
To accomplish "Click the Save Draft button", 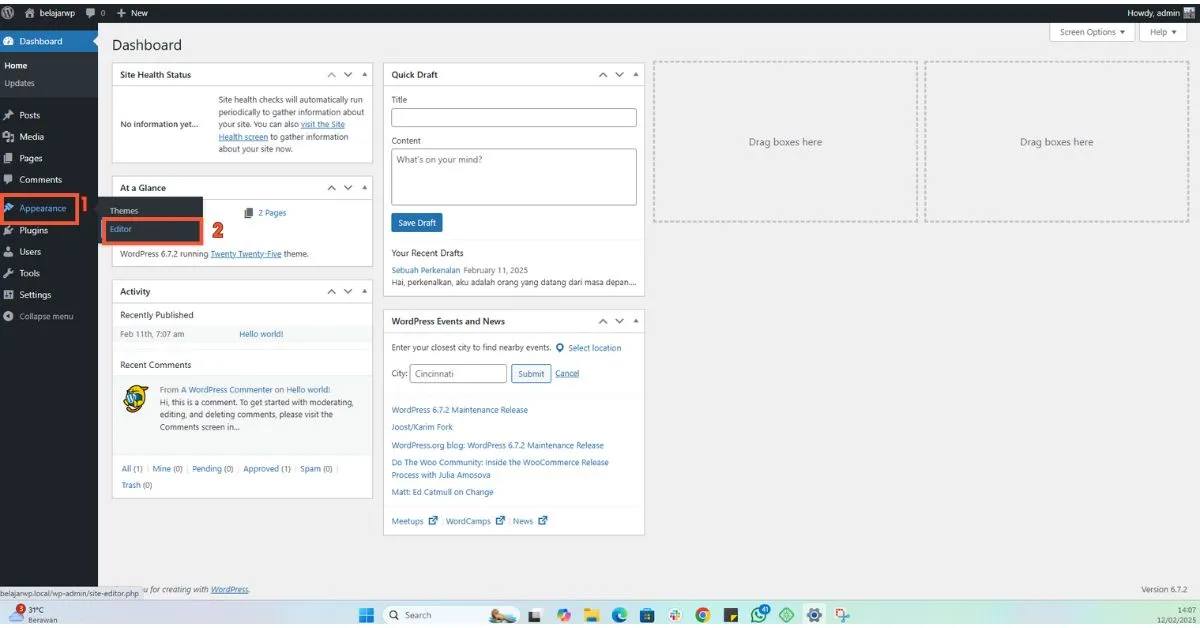I will point(416,222).
